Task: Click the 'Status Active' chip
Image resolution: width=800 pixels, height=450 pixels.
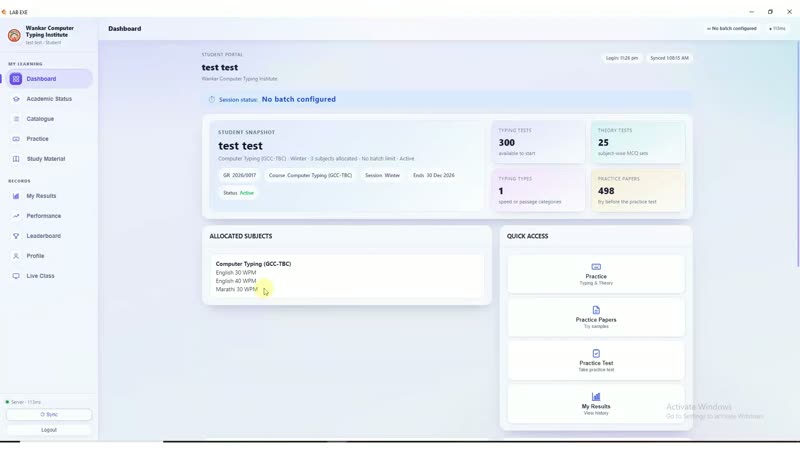Action: [238, 193]
